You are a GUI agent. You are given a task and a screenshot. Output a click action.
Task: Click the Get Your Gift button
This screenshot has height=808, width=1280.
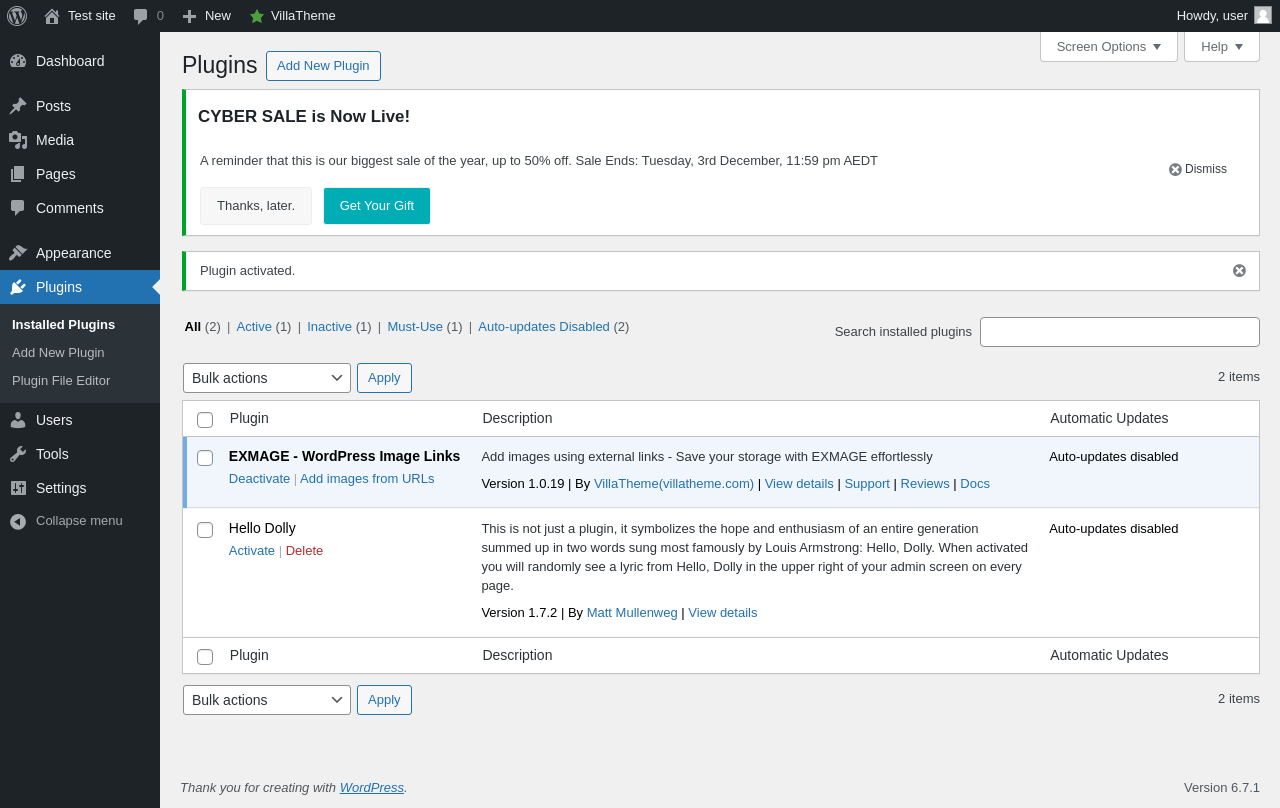click(x=377, y=206)
